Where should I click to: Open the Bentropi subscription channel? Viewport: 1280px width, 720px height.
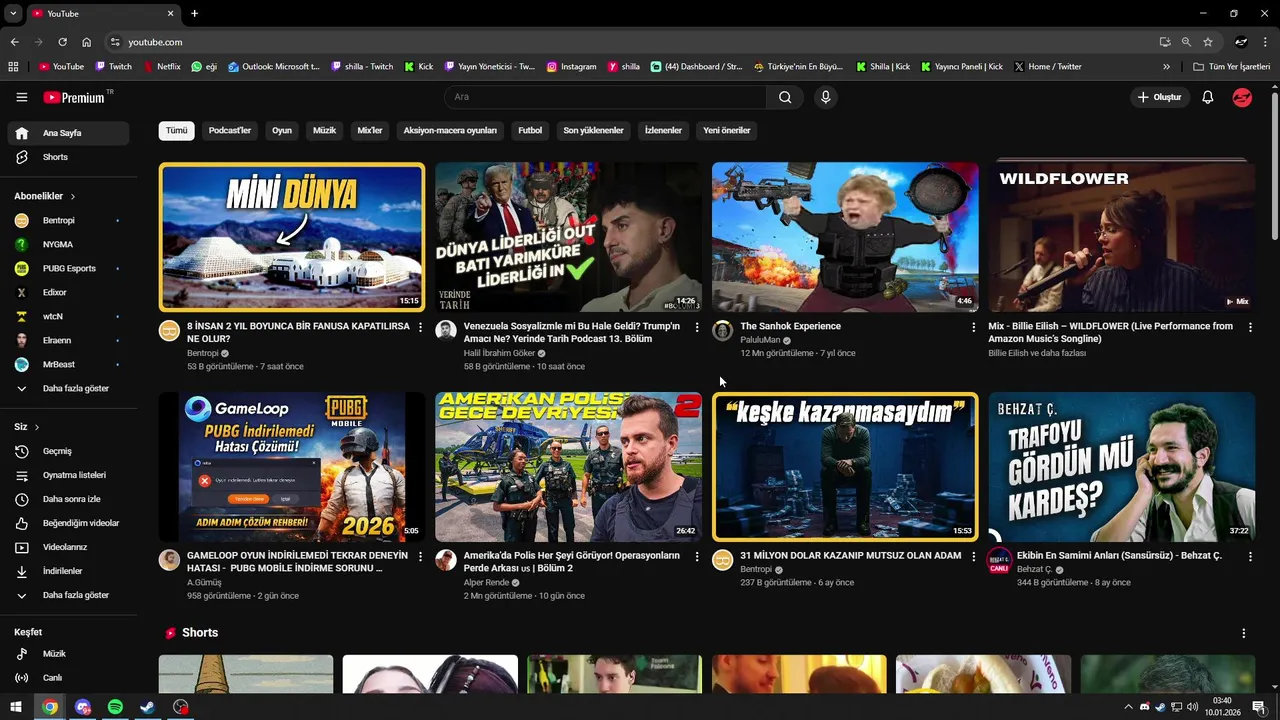point(68,220)
